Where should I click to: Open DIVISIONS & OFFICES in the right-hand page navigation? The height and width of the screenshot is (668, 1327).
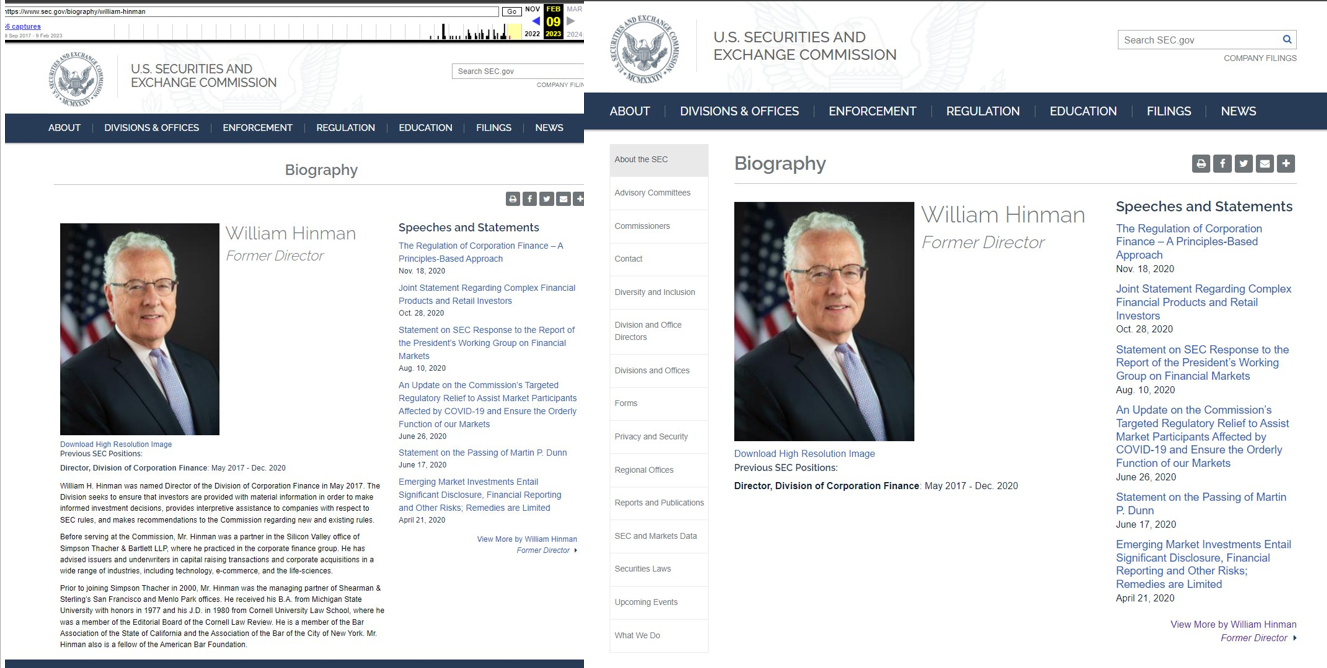point(740,111)
